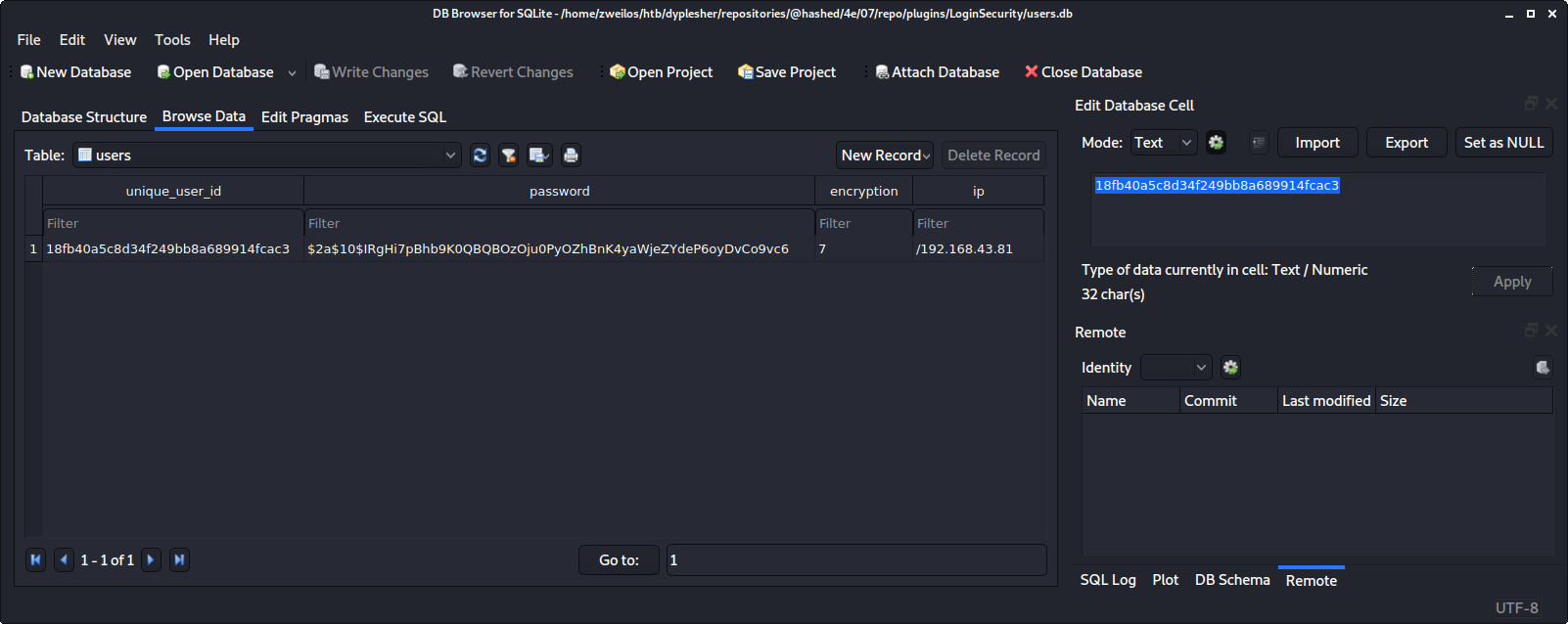Click the password column filter field
This screenshot has height=624, width=1568.
[558, 224]
